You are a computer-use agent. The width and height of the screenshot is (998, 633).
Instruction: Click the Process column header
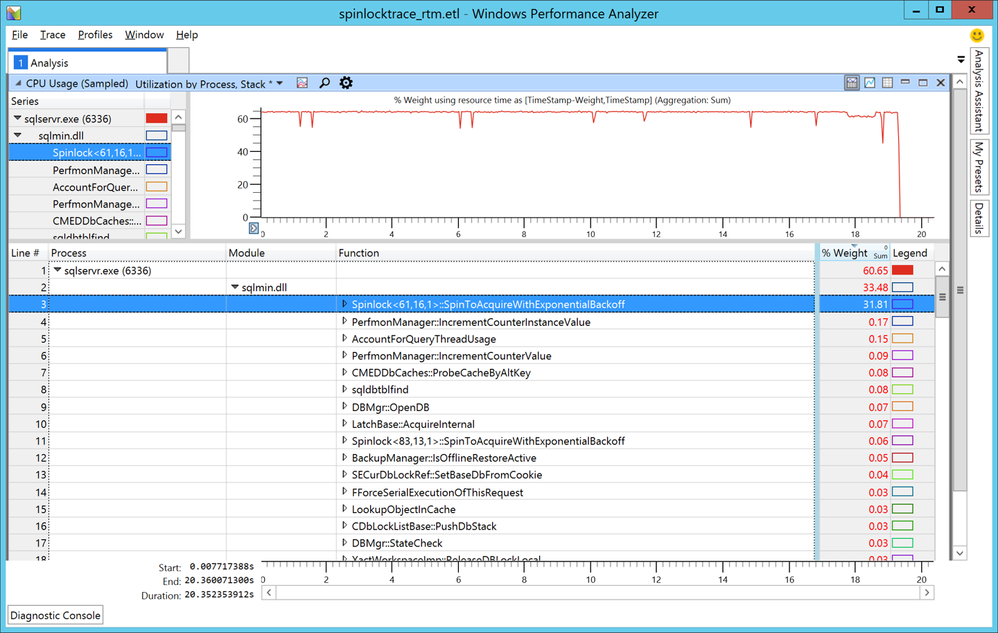click(x=137, y=253)
